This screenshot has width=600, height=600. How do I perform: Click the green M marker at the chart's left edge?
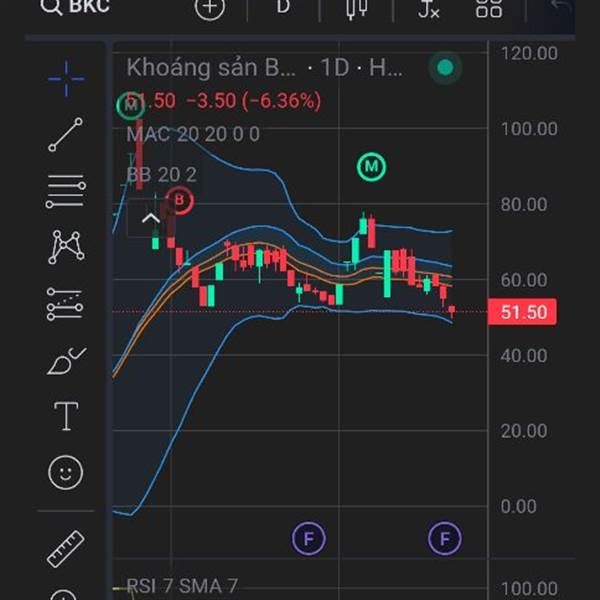(130, 105)
